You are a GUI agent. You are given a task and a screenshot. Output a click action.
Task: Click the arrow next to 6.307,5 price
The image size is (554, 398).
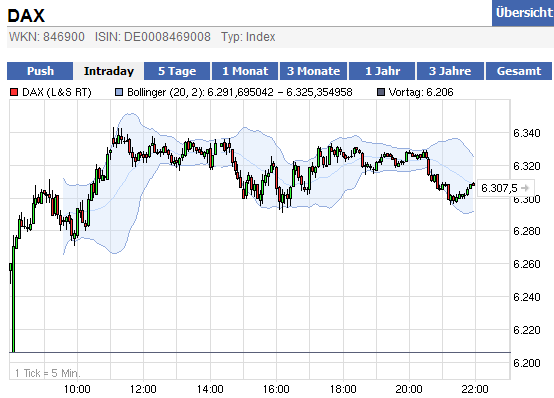525,188
